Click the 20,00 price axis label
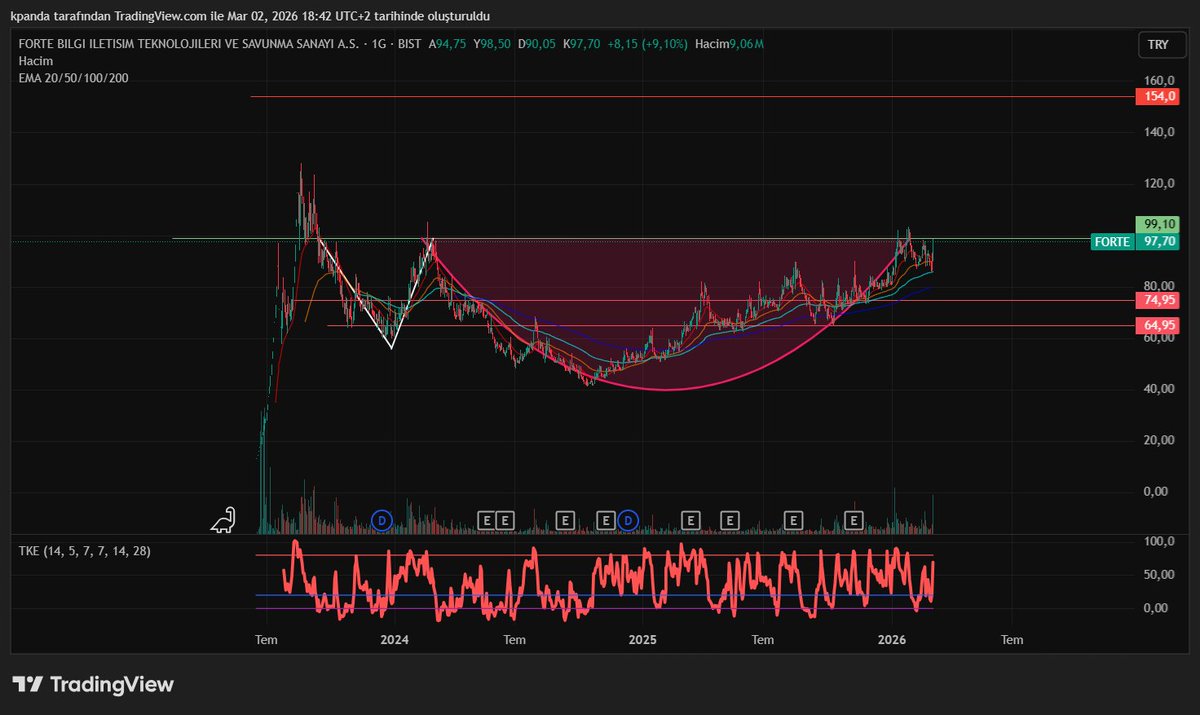Screen dimensions: 1200x715 tap(1159, 440)
